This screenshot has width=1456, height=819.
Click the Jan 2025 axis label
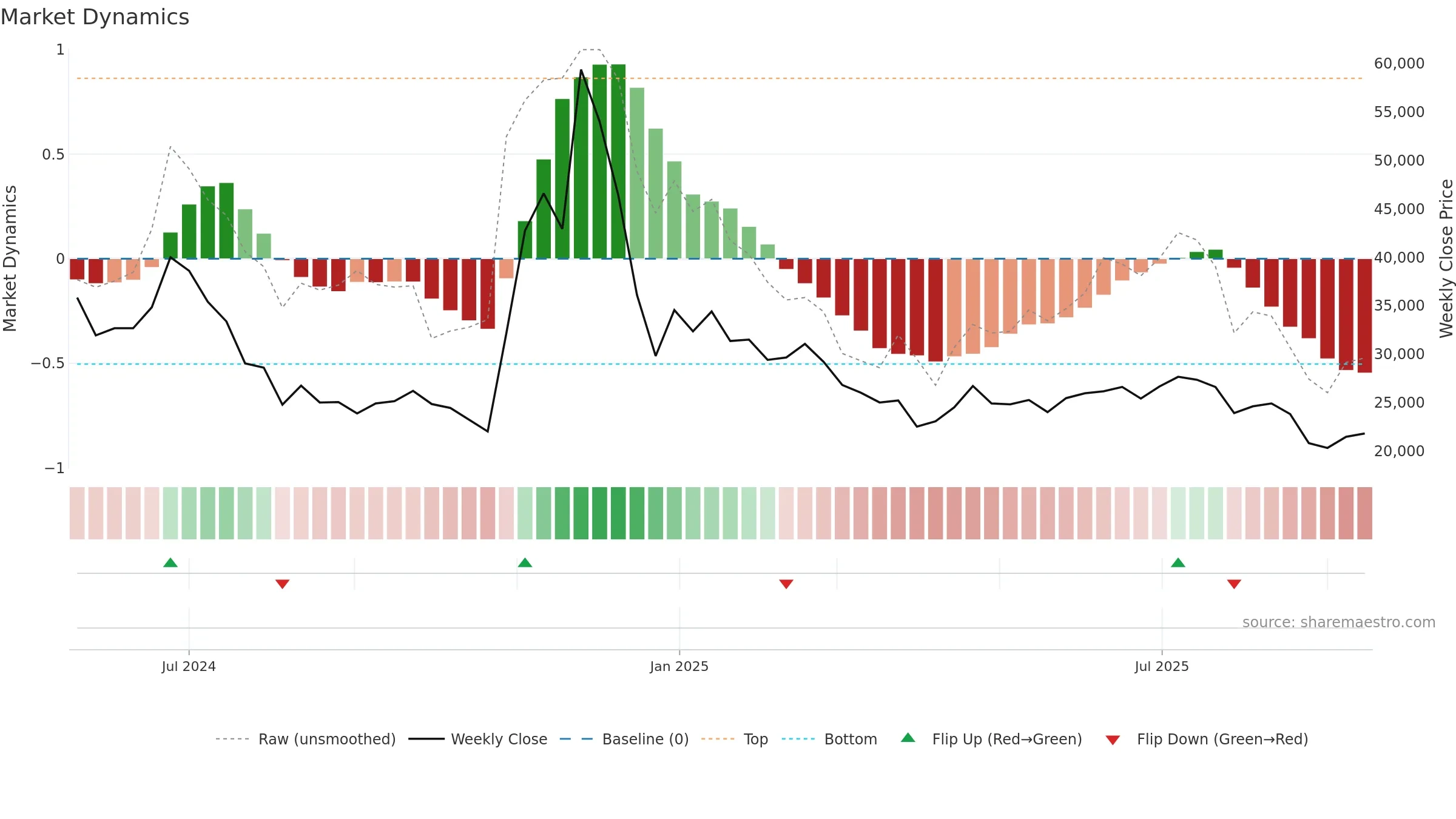pos(679,666)
